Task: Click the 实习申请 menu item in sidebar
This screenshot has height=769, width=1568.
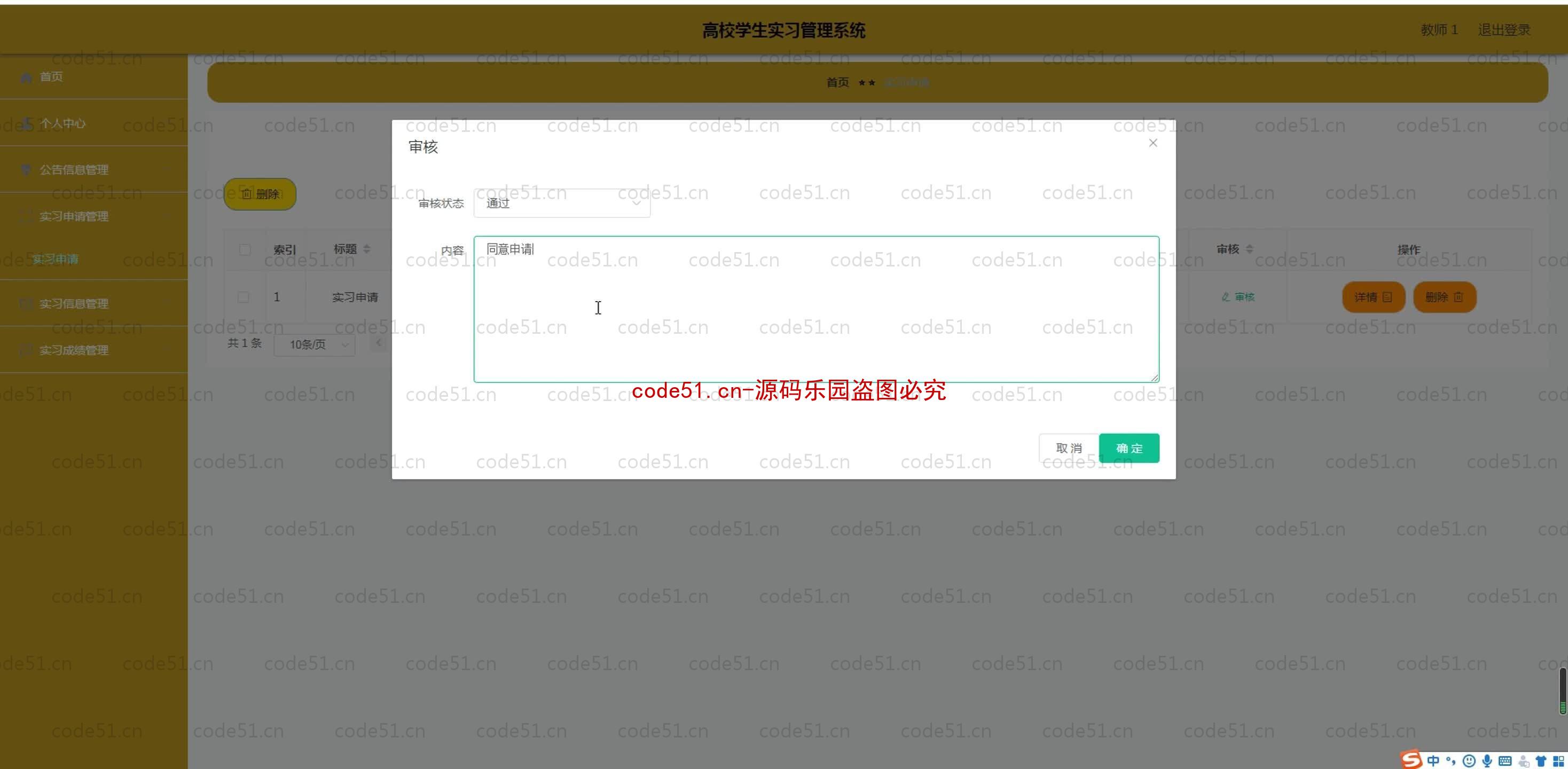Action: point(55,258)
